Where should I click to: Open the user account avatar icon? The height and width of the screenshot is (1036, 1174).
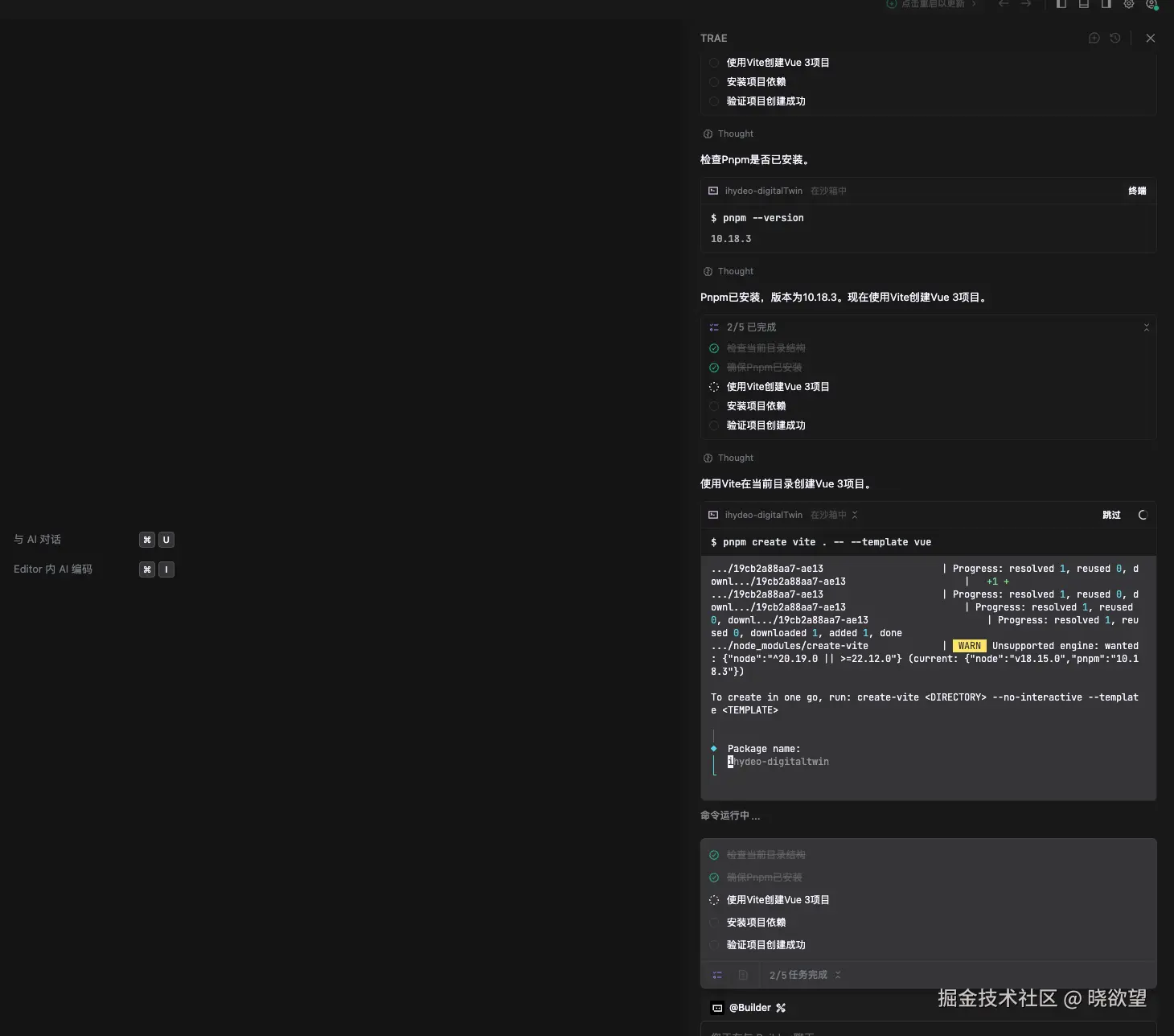tap(1151, 4)
